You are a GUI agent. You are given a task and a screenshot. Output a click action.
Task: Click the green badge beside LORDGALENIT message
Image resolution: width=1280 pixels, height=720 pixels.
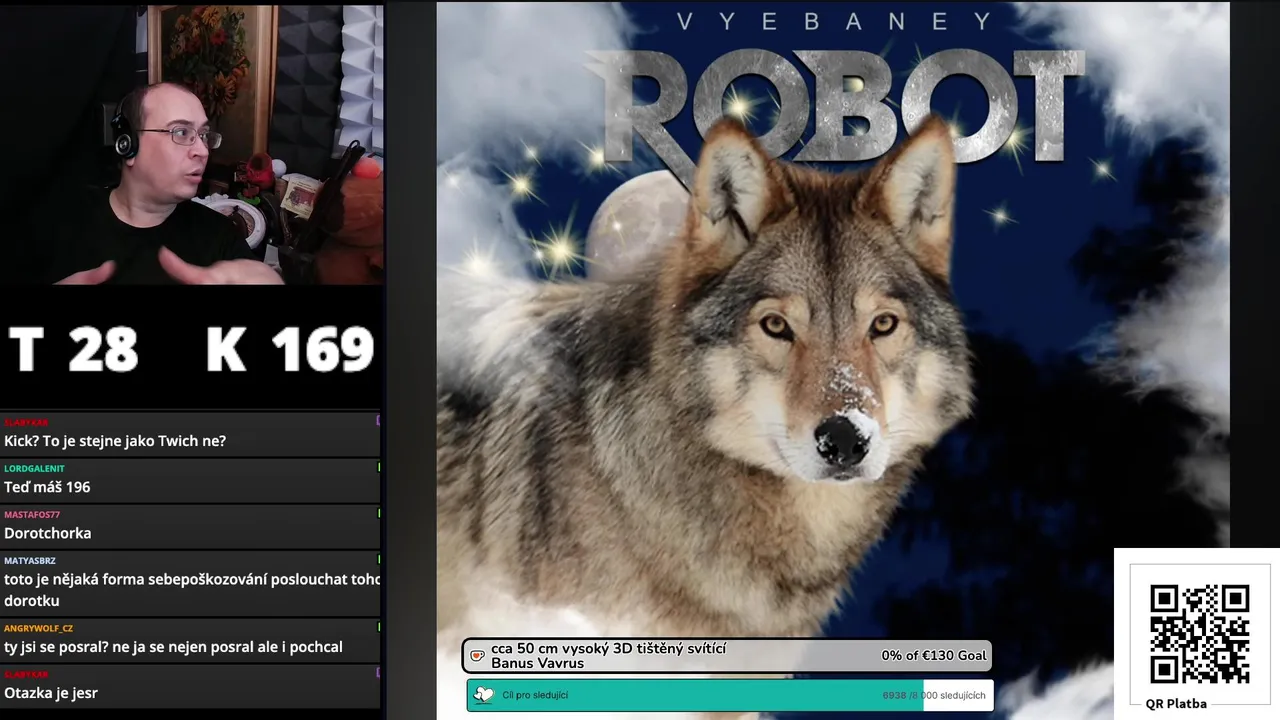378,467
